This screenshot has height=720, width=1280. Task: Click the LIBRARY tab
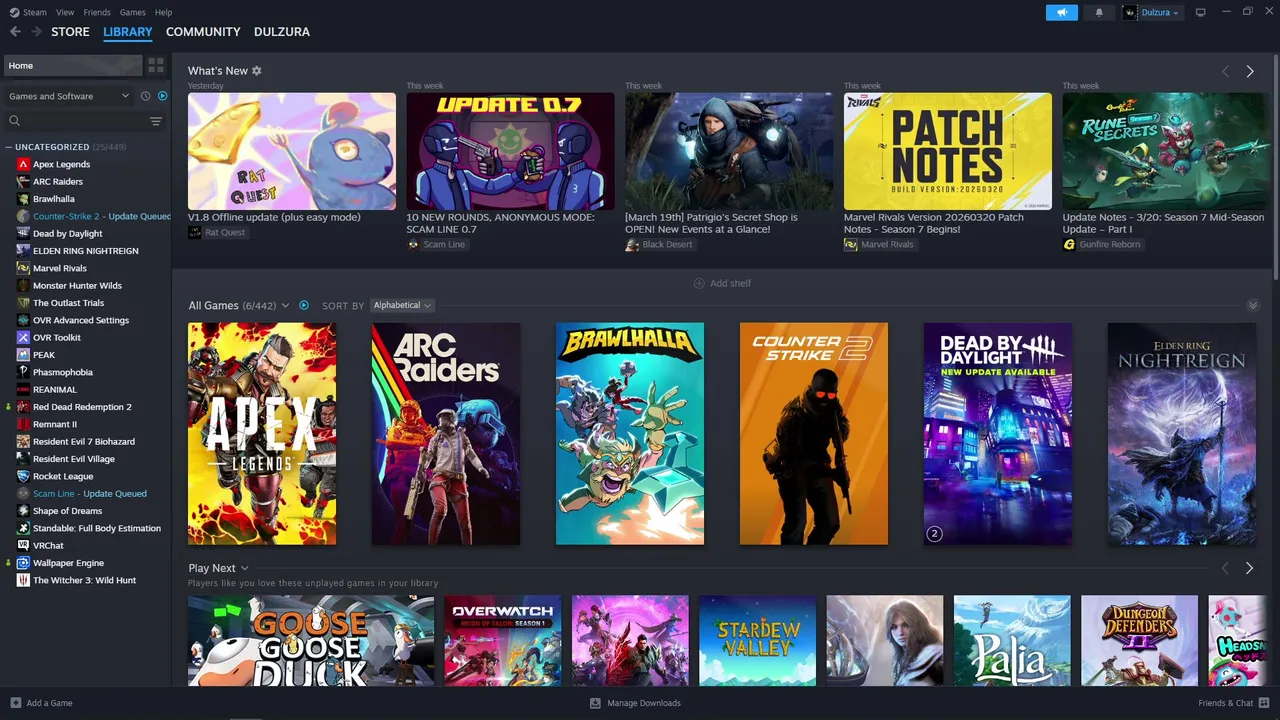(128, 32)
